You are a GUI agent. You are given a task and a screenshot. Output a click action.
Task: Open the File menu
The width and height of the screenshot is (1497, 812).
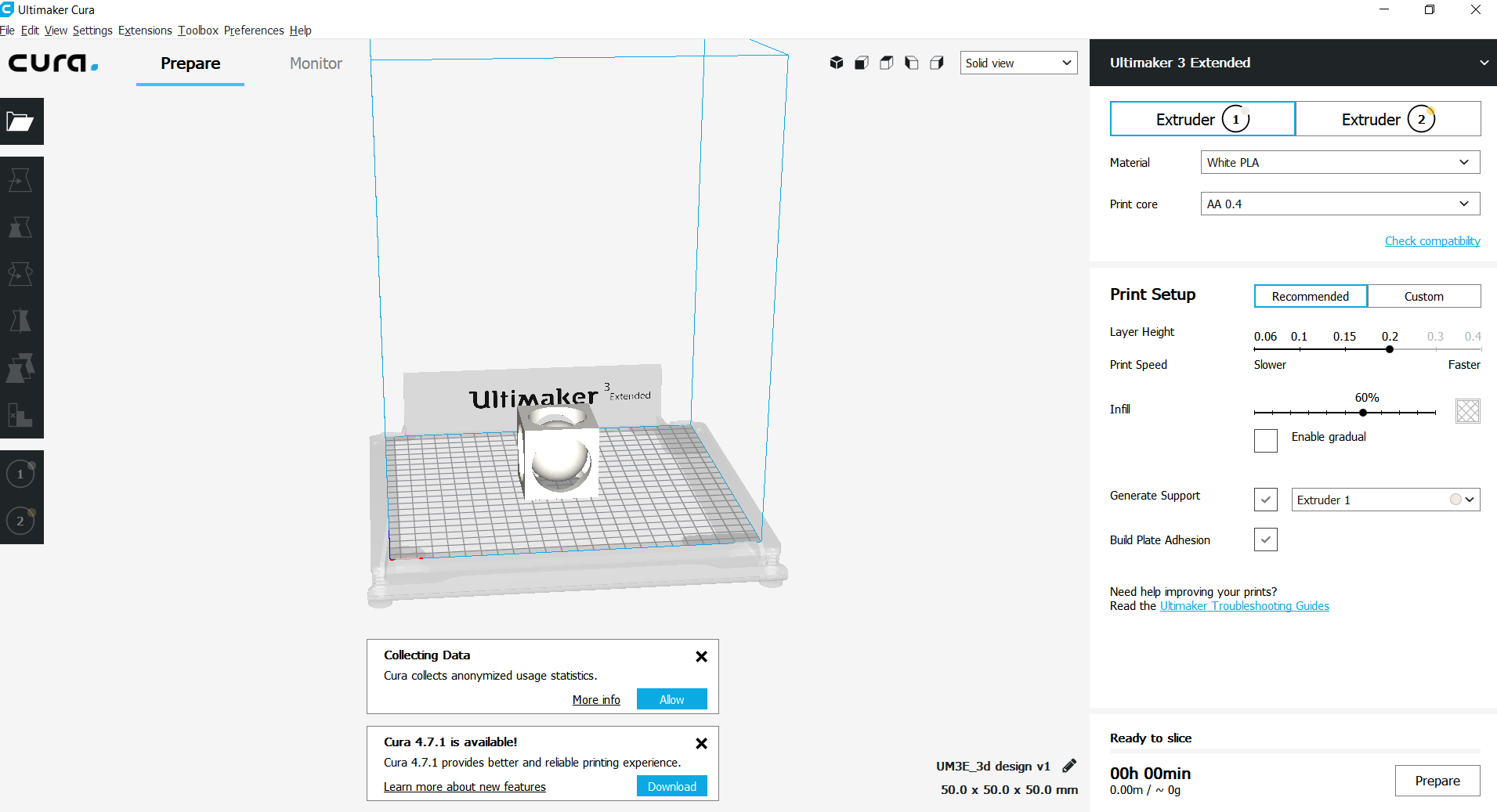[7, 31]
